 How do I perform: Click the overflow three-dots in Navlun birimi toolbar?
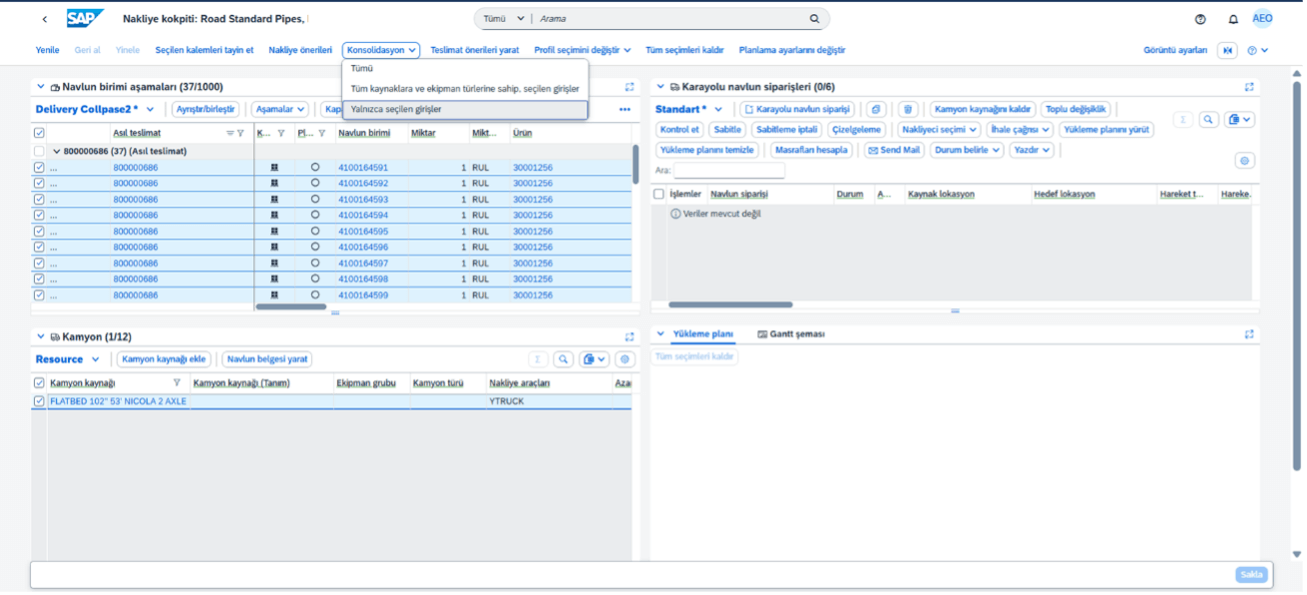click(625, 109)
